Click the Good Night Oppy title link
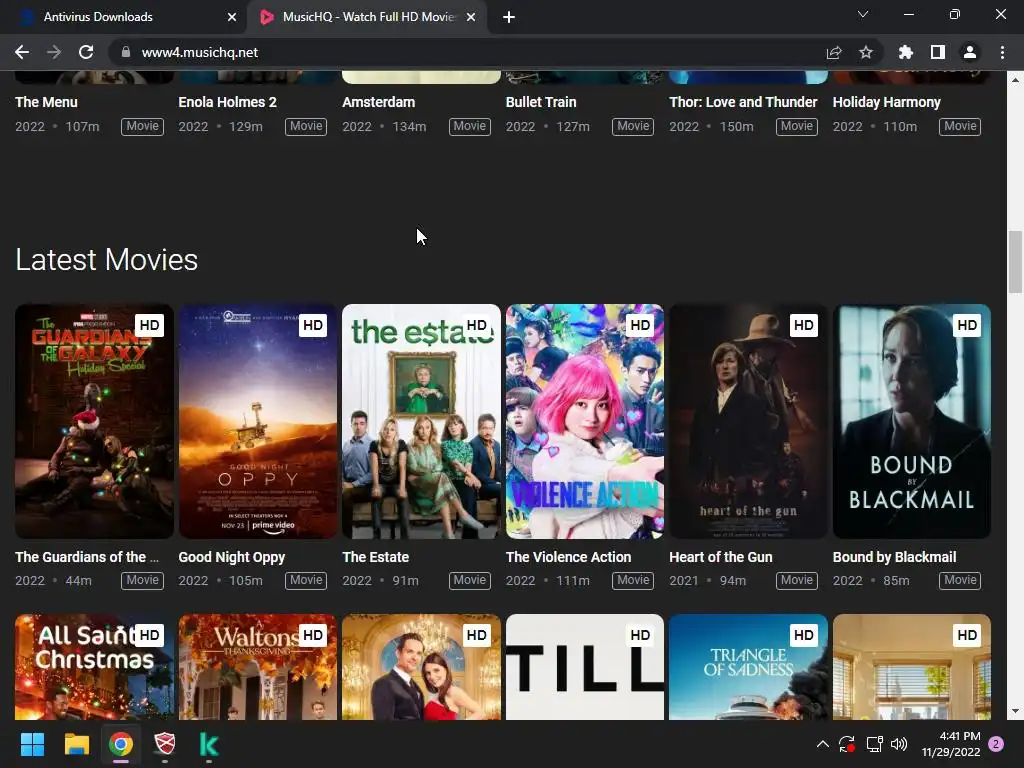1024x768 pixels. tap(232, 557)
